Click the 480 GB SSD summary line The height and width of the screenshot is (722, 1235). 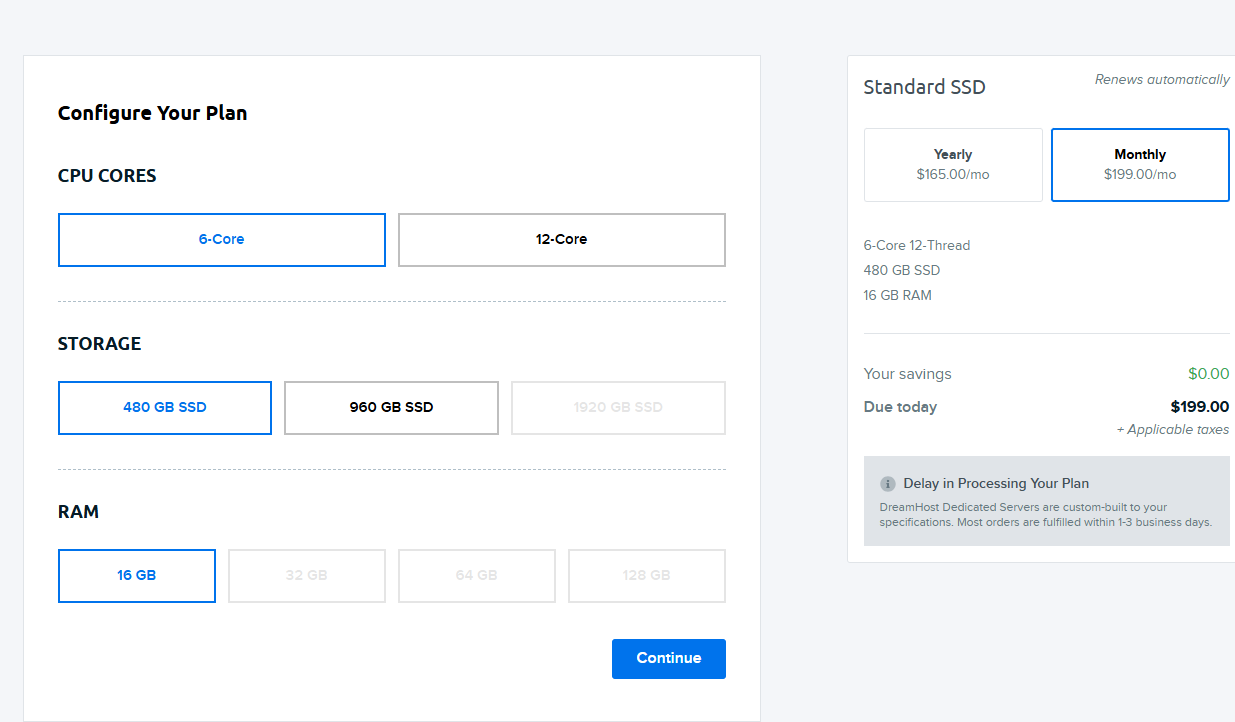tap(902, 270)
